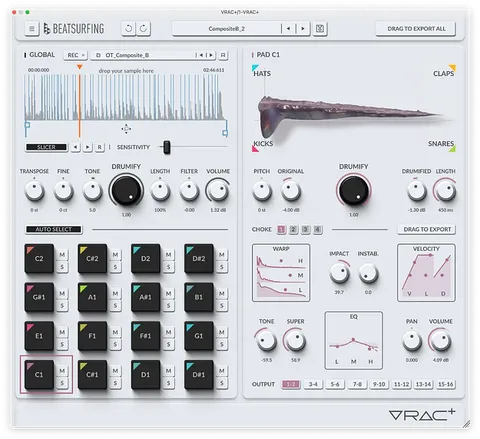The width and height of the screenshot is (480, 439).
Task: Click the AUTO SELECT button
Action: pyautogui.click(x=53, y=229)
